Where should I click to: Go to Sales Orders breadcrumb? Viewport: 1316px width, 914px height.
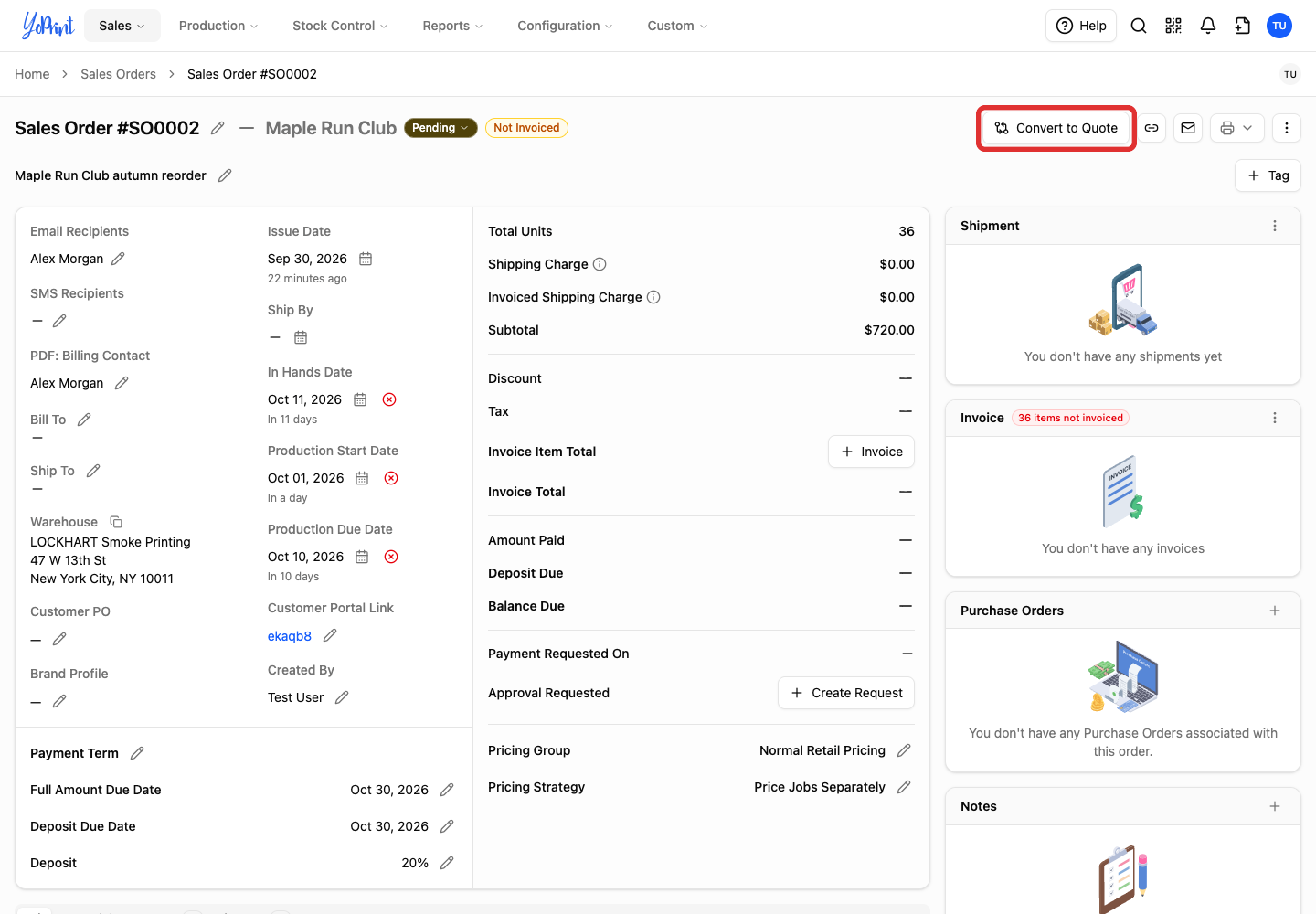point(118,74)
